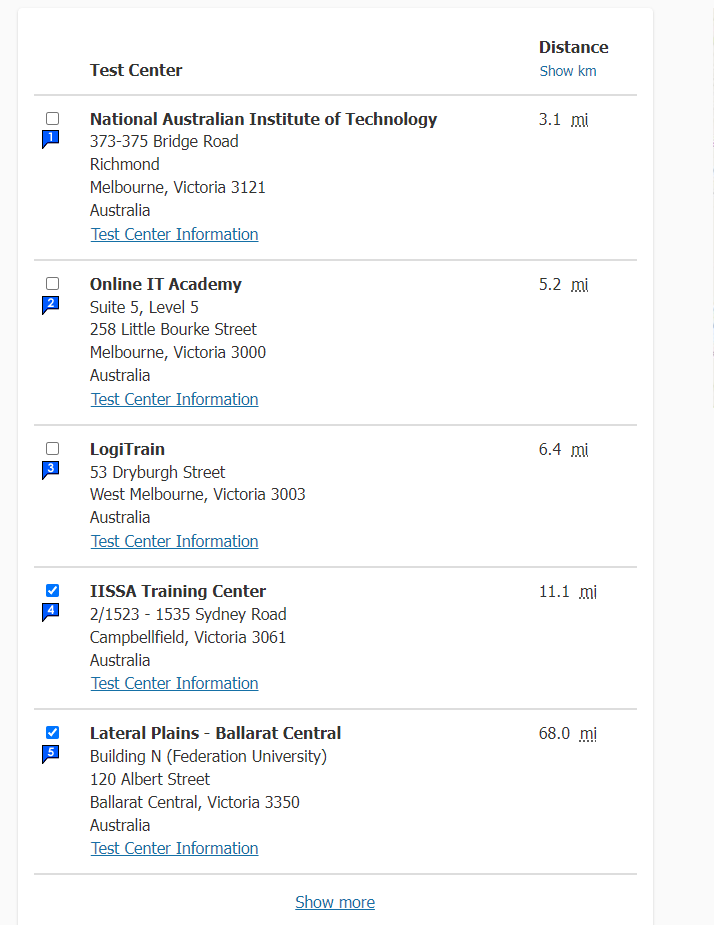
Task: Open Test Center Information for Richmond location
Action: 174,234
